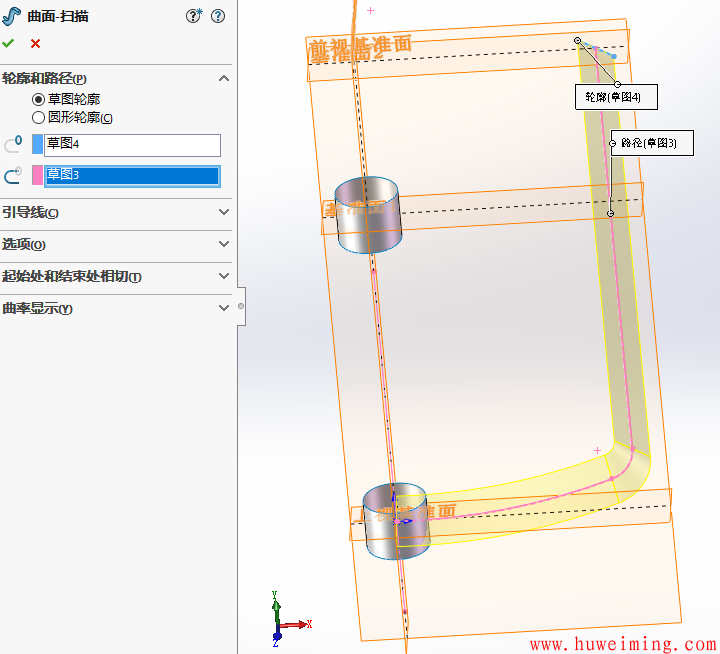Expand the 起始处和结束处相切 section
Image resolution: width=720 pixels, height=654 pixels.
[224, 276]
